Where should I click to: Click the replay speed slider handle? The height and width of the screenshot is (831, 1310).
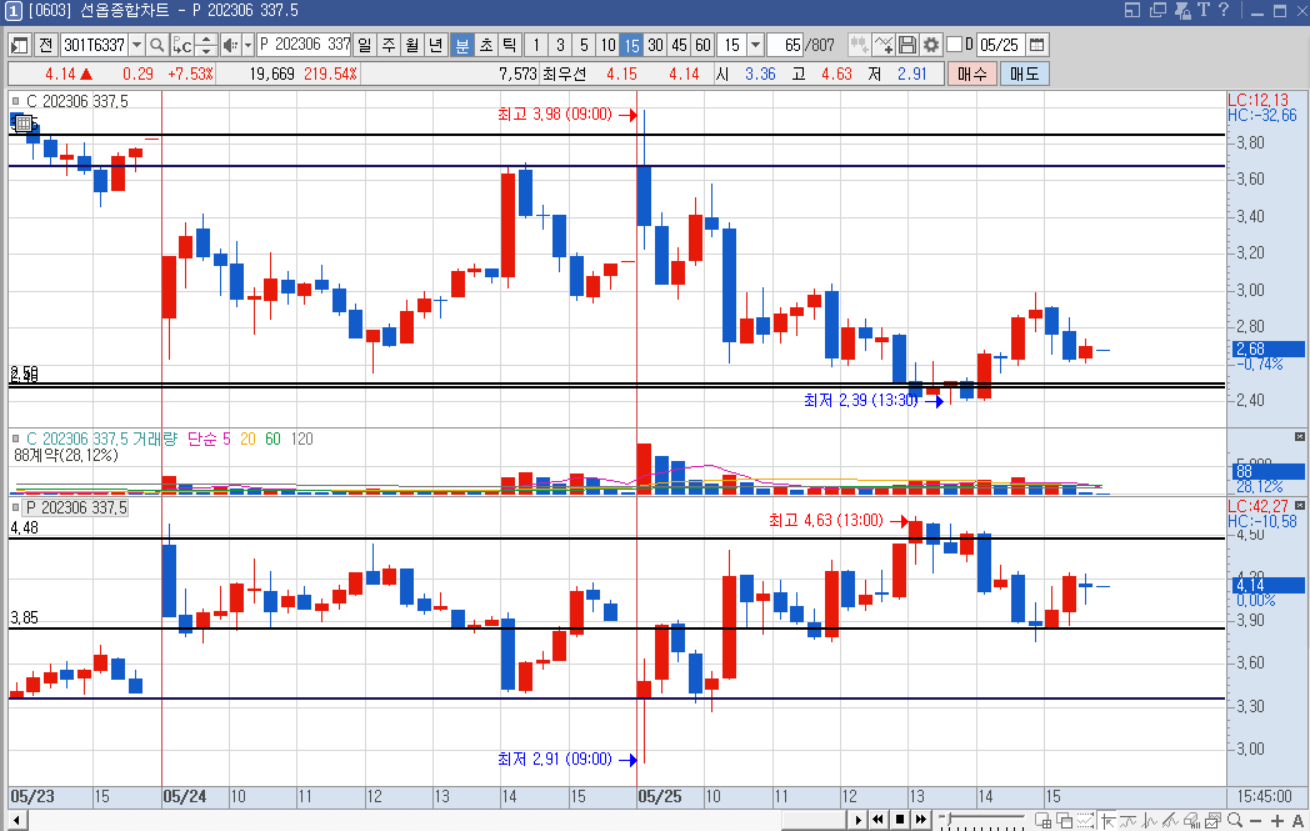click(x=949, y=819)
